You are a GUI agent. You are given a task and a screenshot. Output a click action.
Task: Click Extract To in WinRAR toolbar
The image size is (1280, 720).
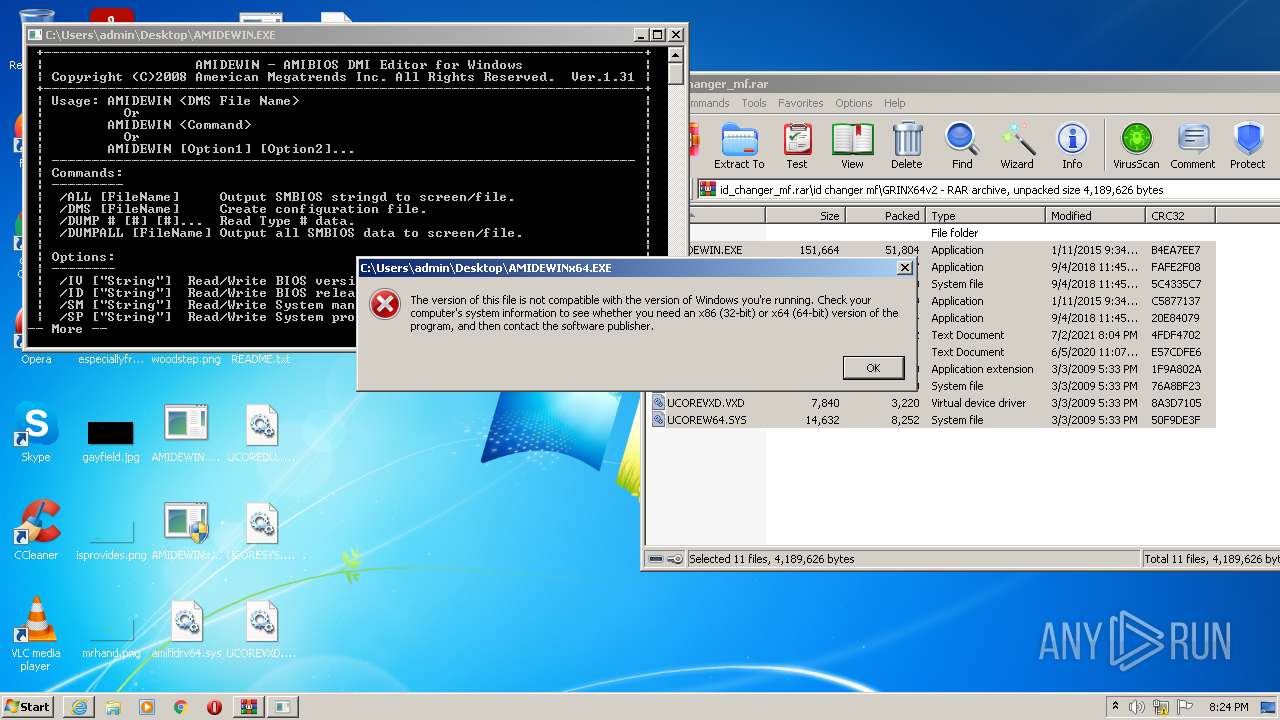pos(739,146)
